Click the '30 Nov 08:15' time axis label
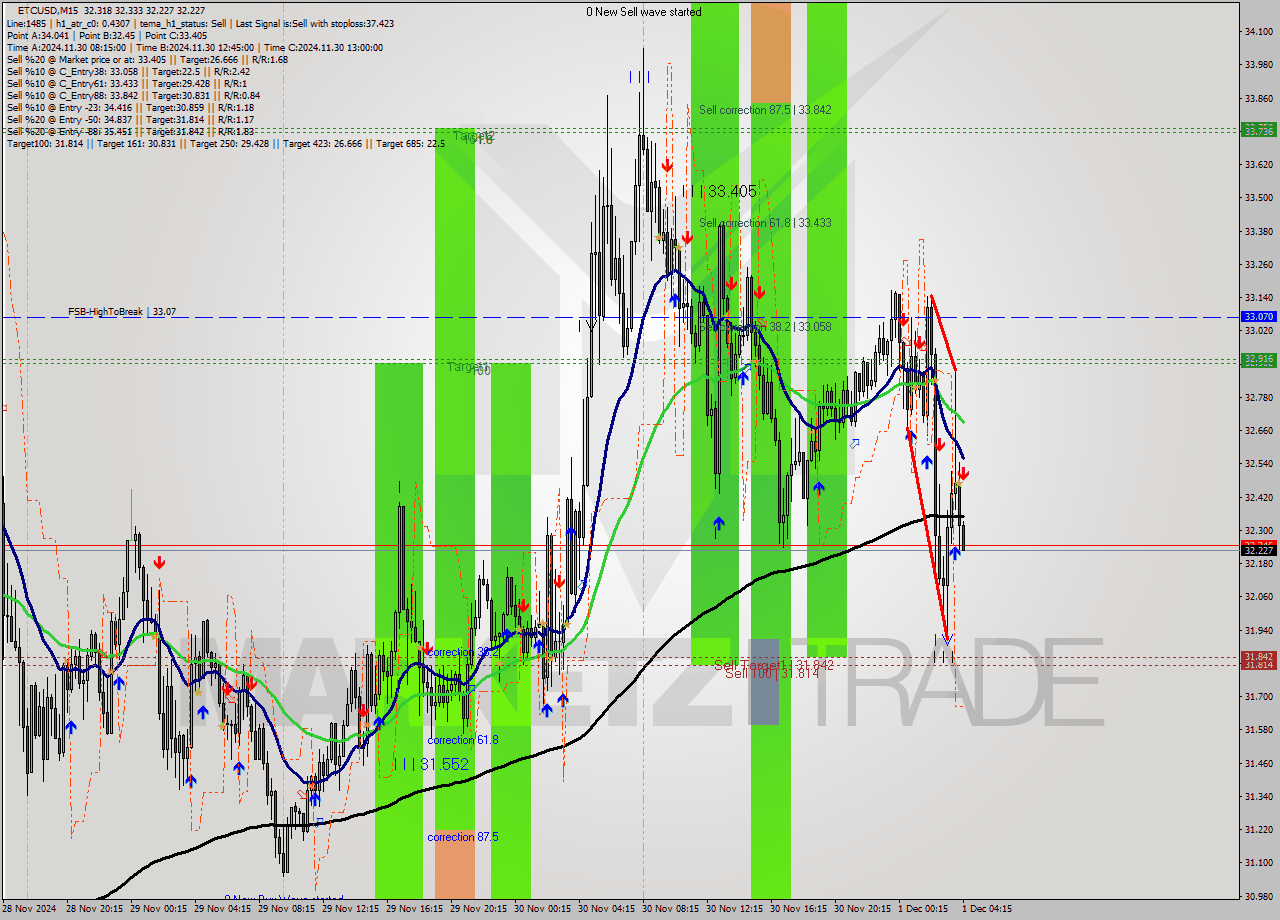This screenshot has width=1280, height=920. (x=669, y=909)
